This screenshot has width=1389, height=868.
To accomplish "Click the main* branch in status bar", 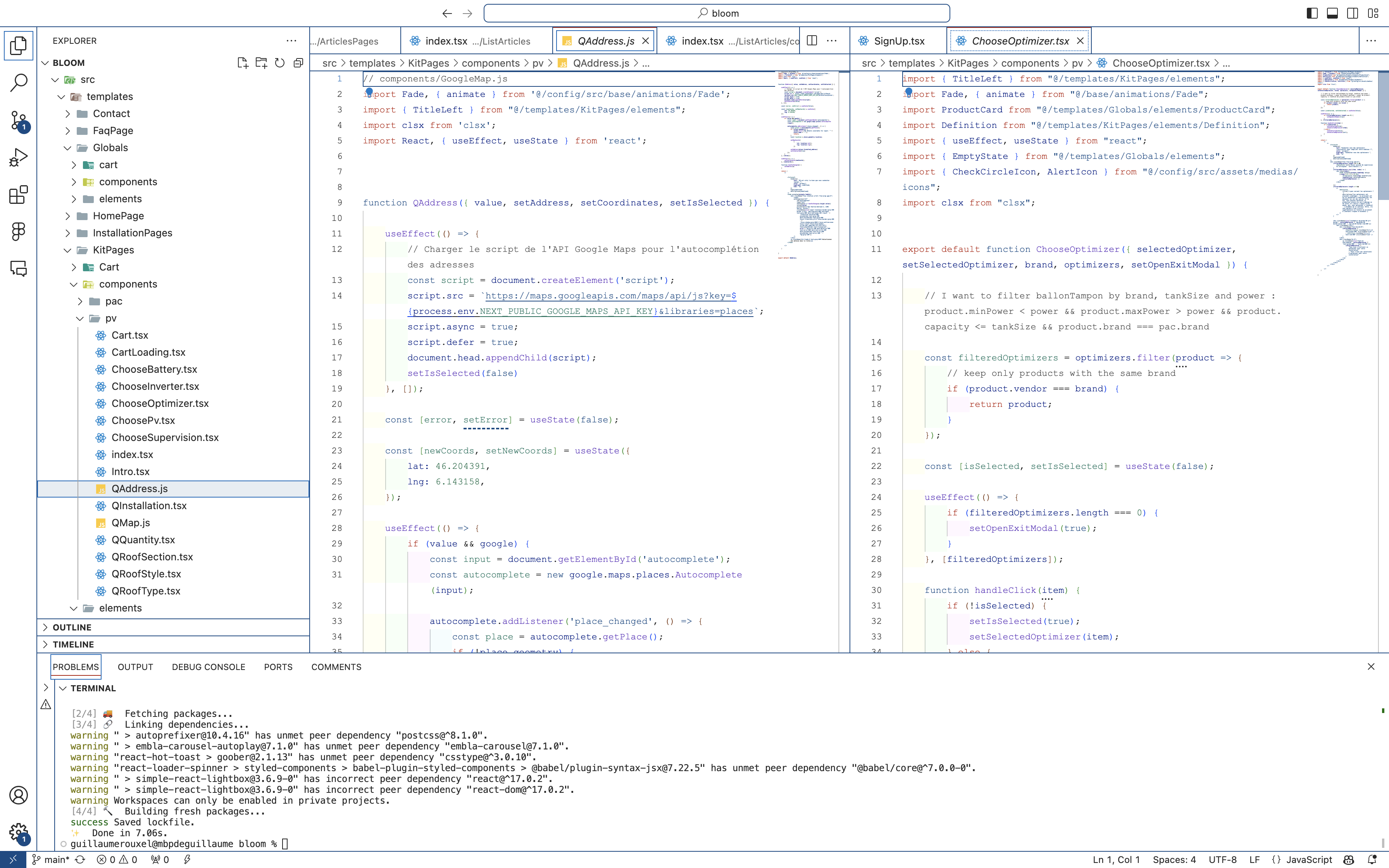I will [56, 859].
